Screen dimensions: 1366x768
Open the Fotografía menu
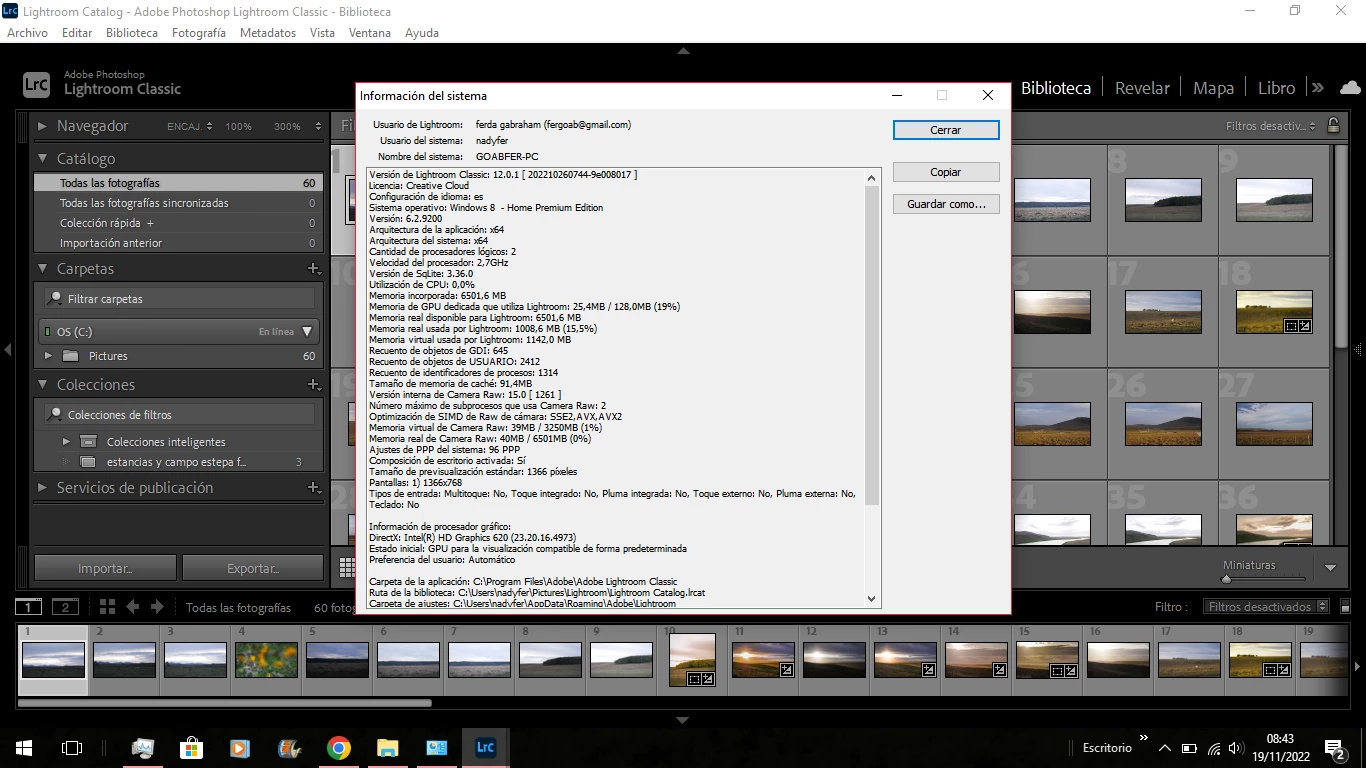pos(198,32)
